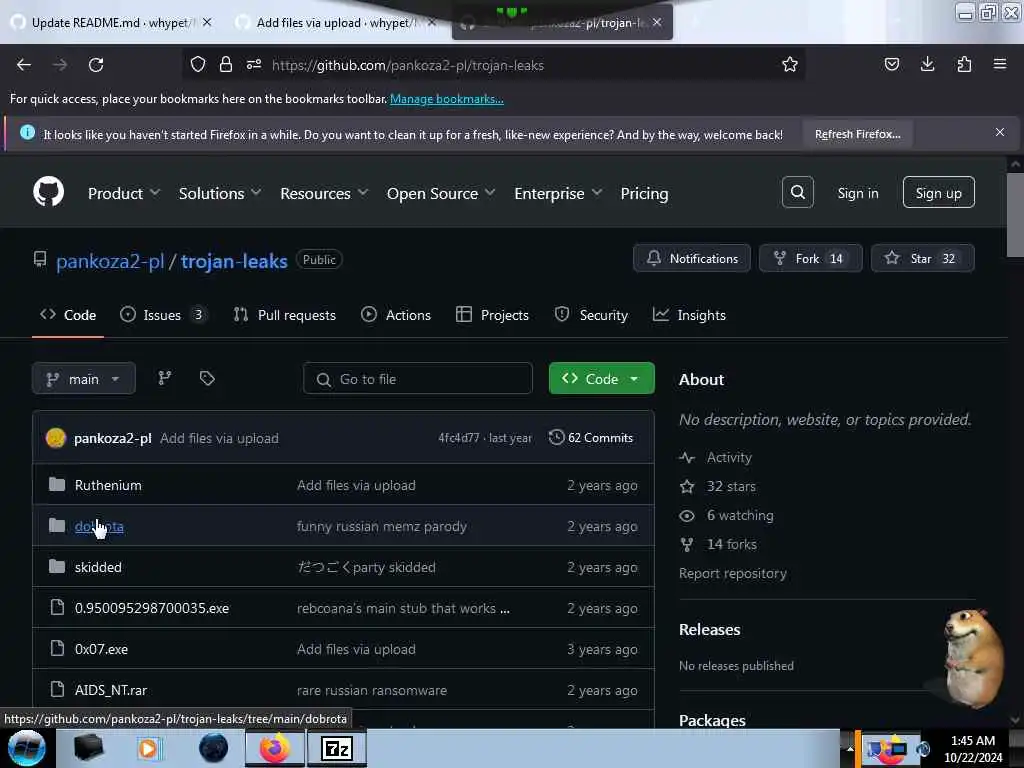Image resolution: width=1024 pixels, height=768 pixels.
Task: Click the browser address bar URL
Action: click(x=408, y=65)
